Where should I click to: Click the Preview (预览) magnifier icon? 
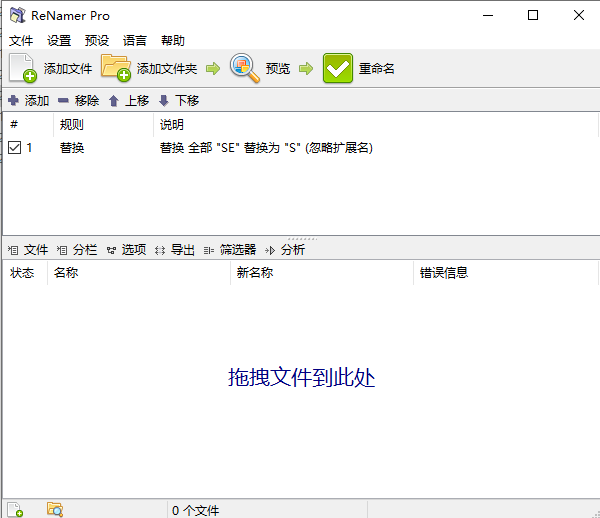tap(245, 68)
